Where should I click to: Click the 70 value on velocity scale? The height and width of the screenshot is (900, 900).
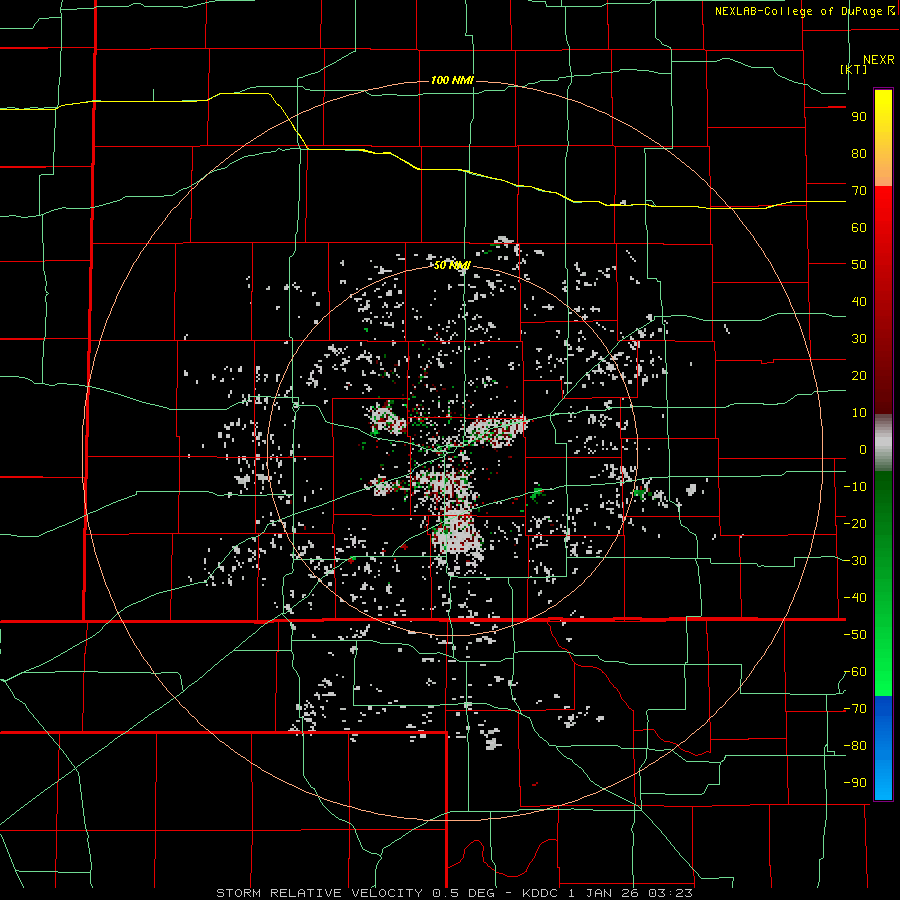(859, 191)
